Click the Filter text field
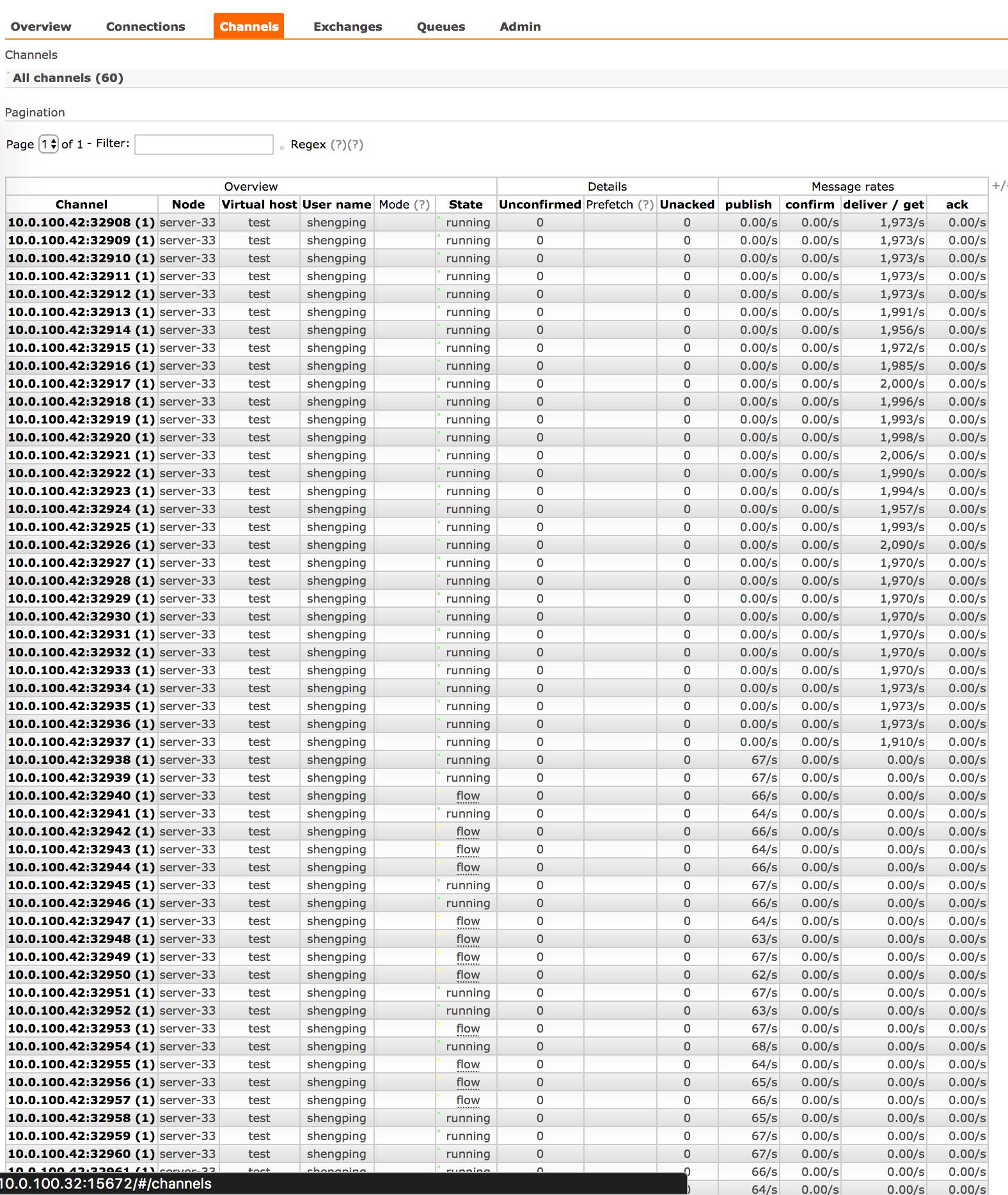This screenshot has width=1008, height=1195. click(x=204, y=144)
